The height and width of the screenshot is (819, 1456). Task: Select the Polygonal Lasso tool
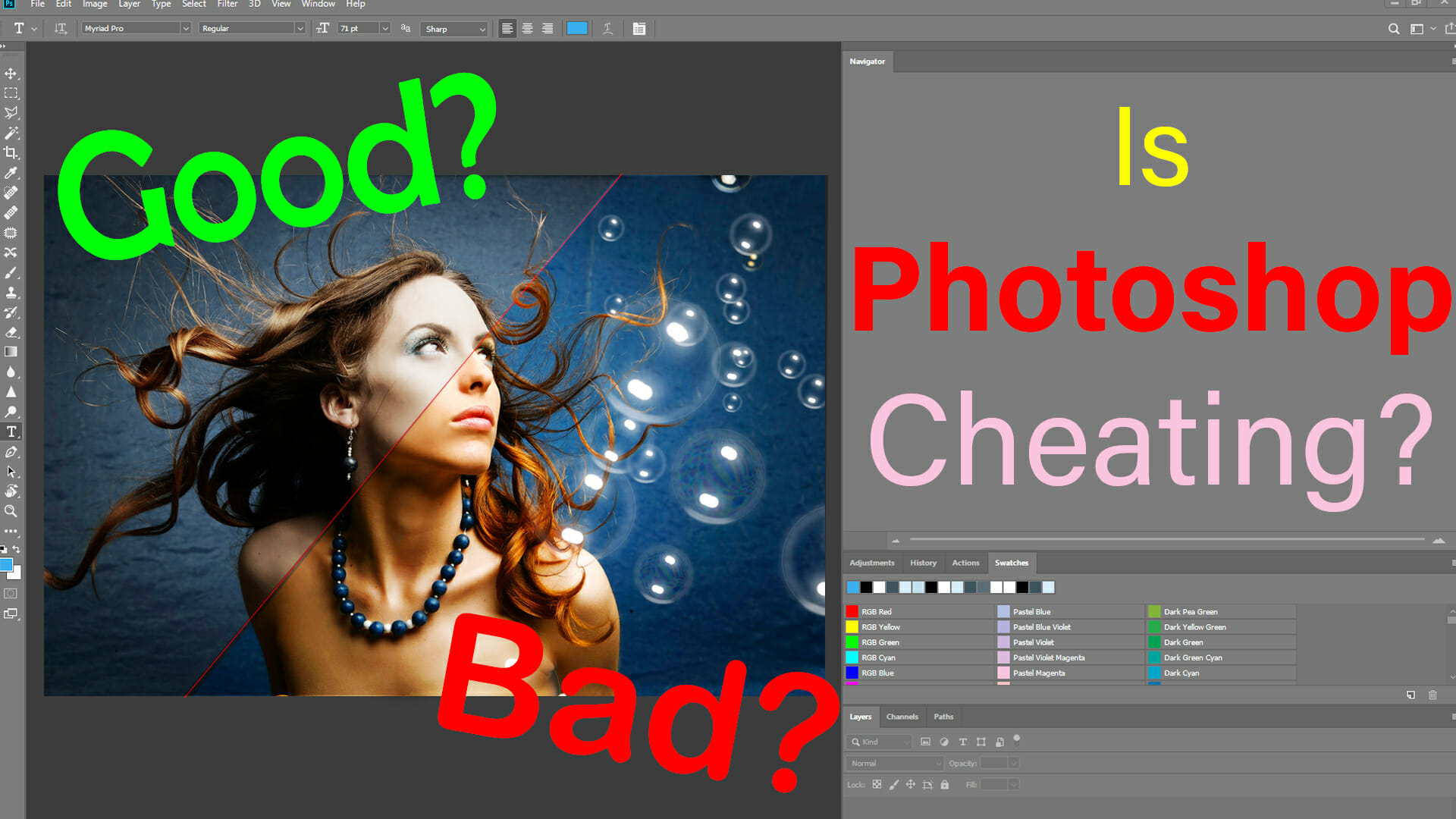(x=11, y=113)
